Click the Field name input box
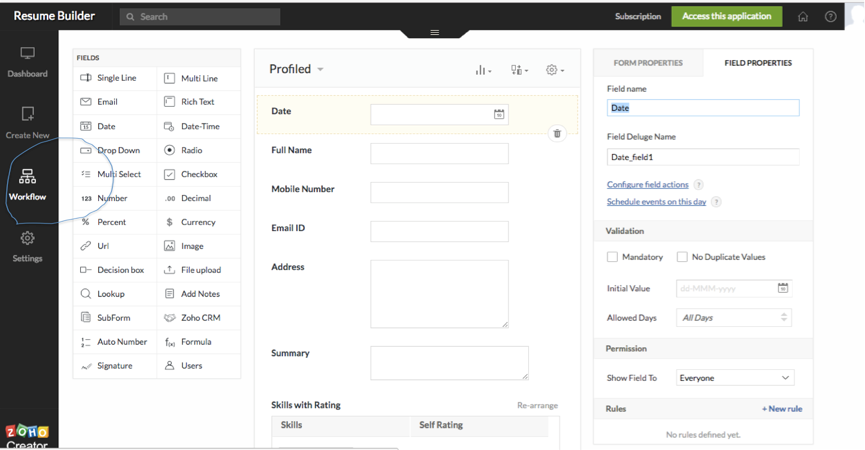The width and height of the screenshot is (865, 450). pyautogui.click(x=703, y=108)
